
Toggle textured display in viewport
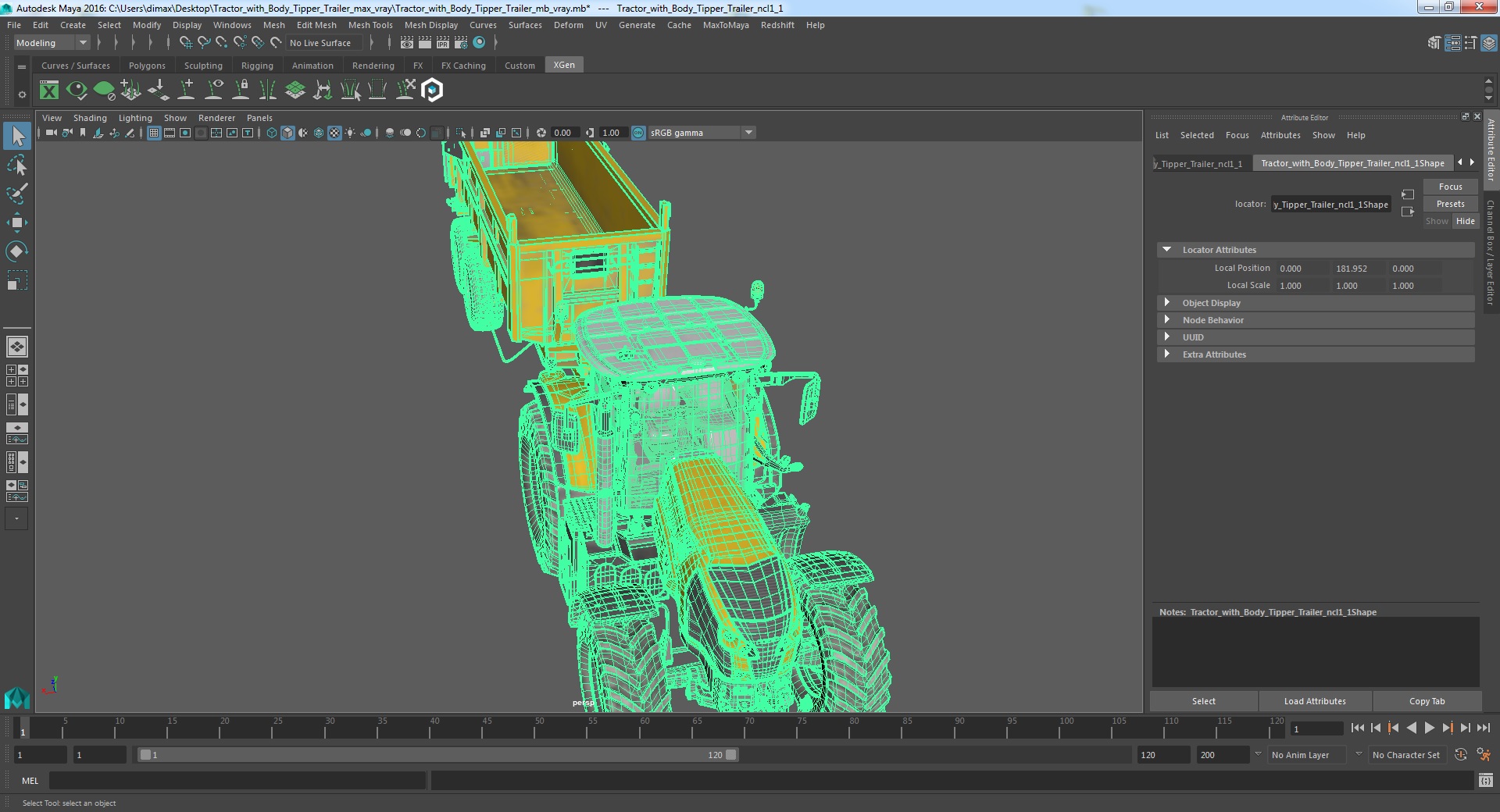pyautogui.click(x=334, y=133)
